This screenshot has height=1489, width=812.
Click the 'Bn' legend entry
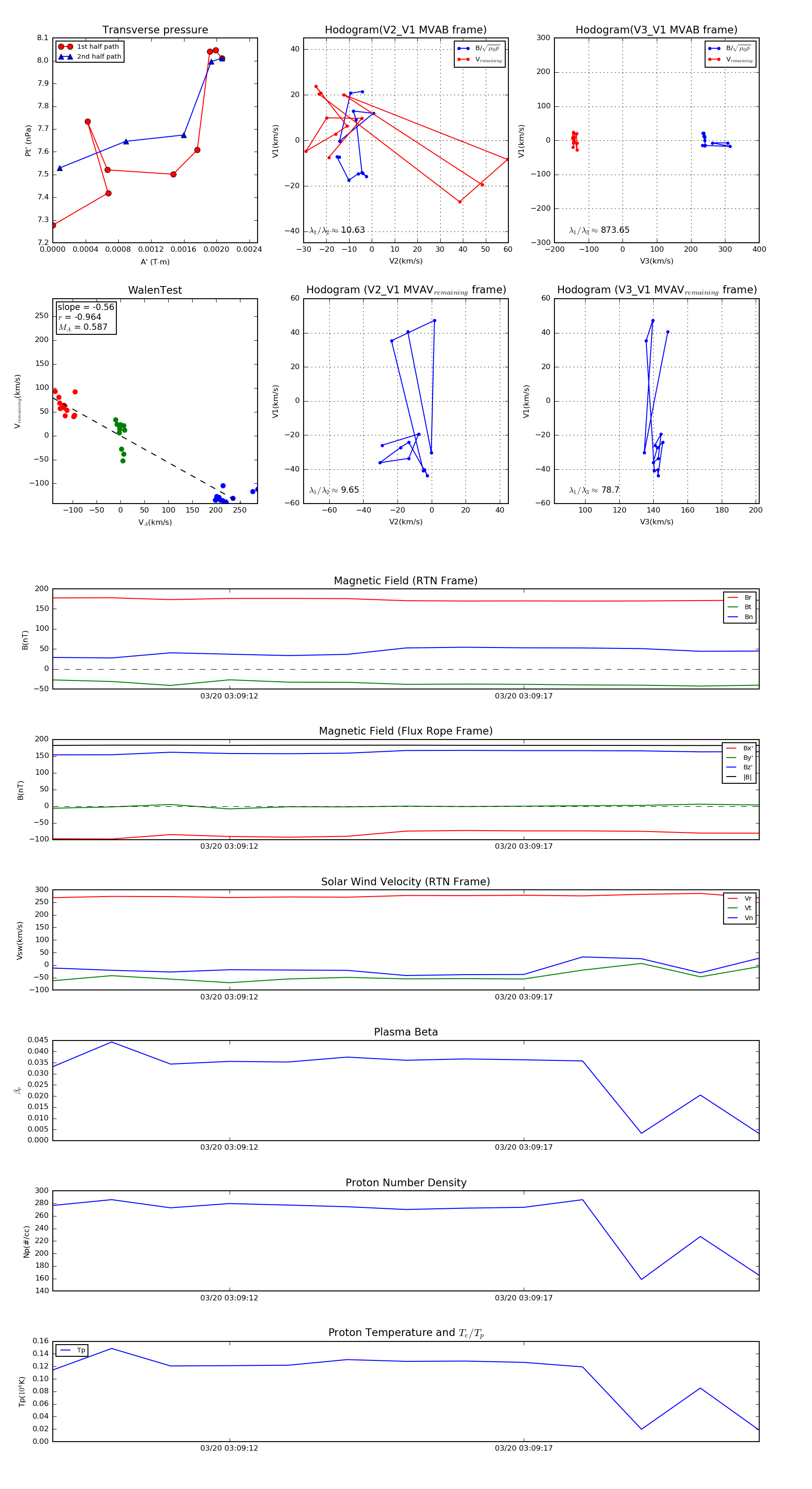coord(740,617)
